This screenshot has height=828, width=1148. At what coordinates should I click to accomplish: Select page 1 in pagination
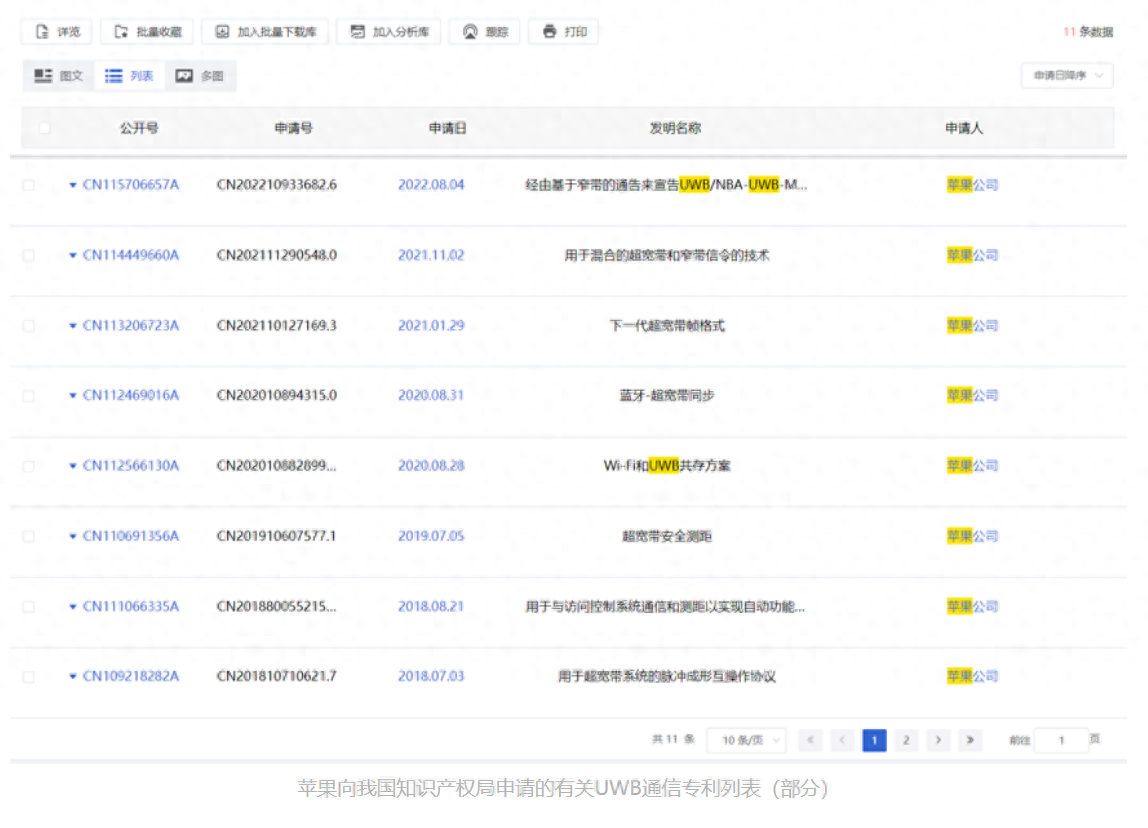point(874,740)
